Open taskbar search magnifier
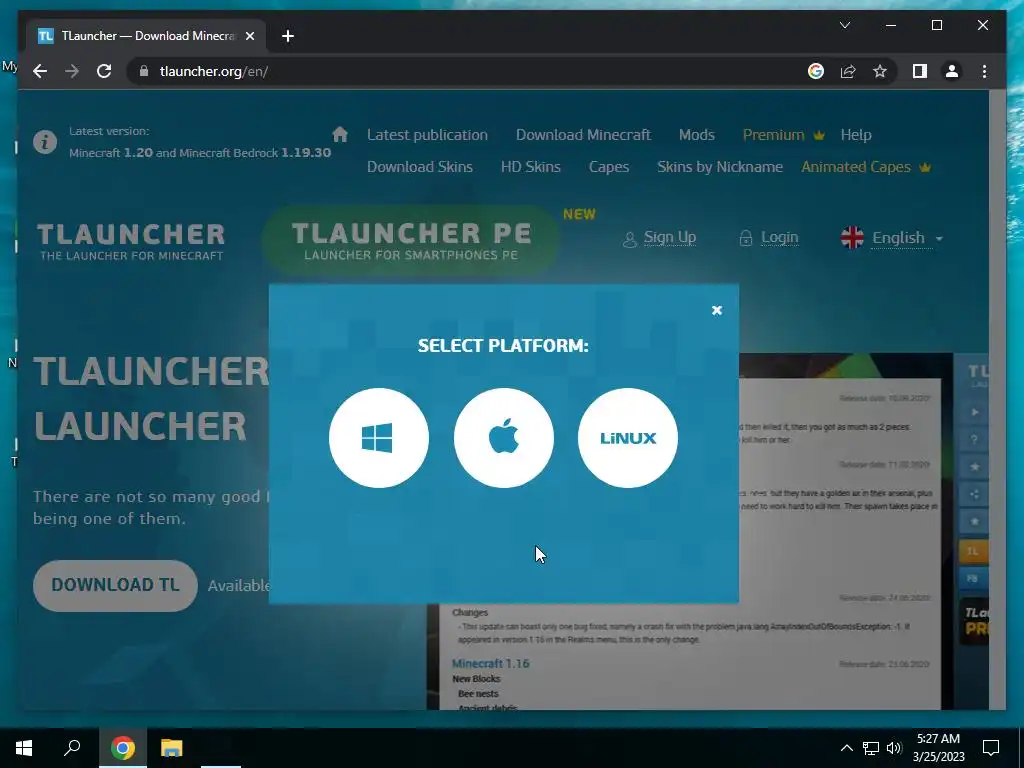Viewport: 1024px width, 768px height. tap(72, 748)
